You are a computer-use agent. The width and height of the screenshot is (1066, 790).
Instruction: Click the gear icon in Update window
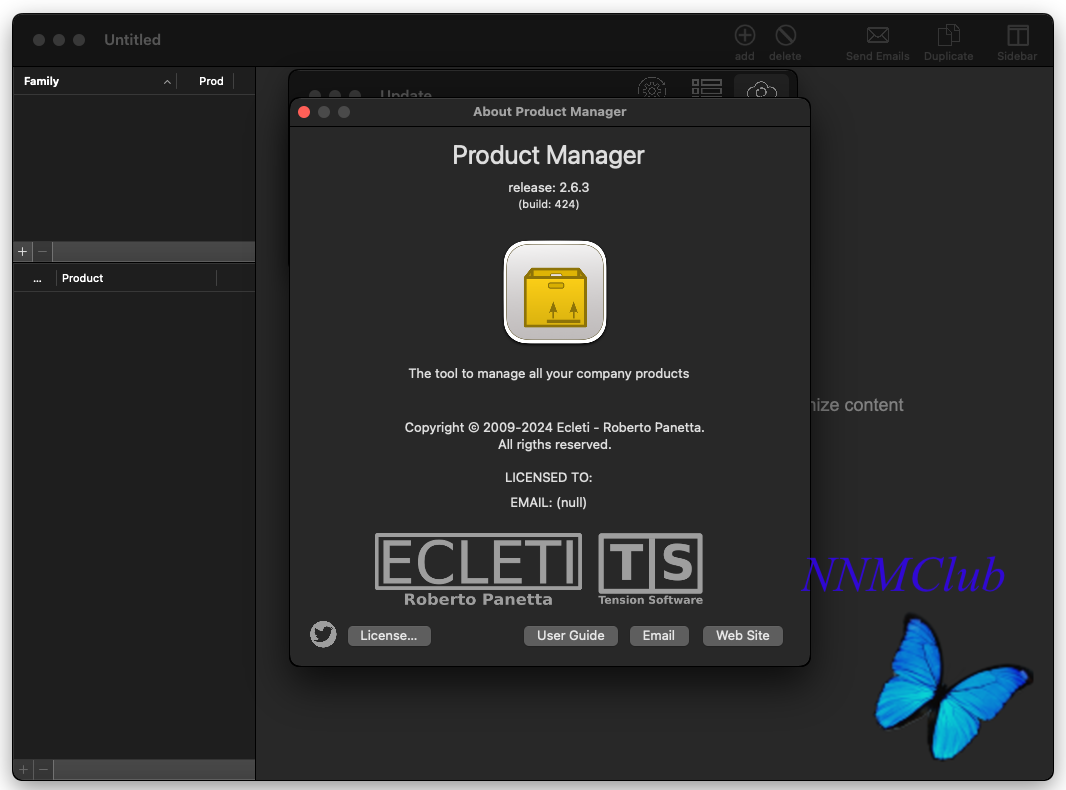tap(651, 88)
